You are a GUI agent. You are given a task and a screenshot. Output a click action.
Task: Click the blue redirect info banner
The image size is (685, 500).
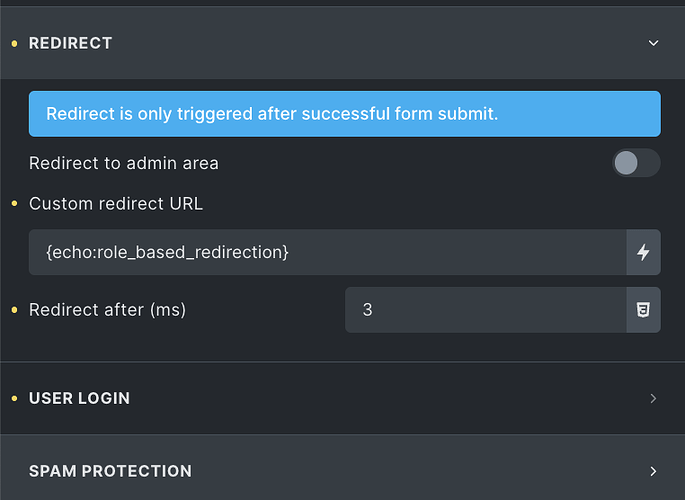click(x=344, y=114)
